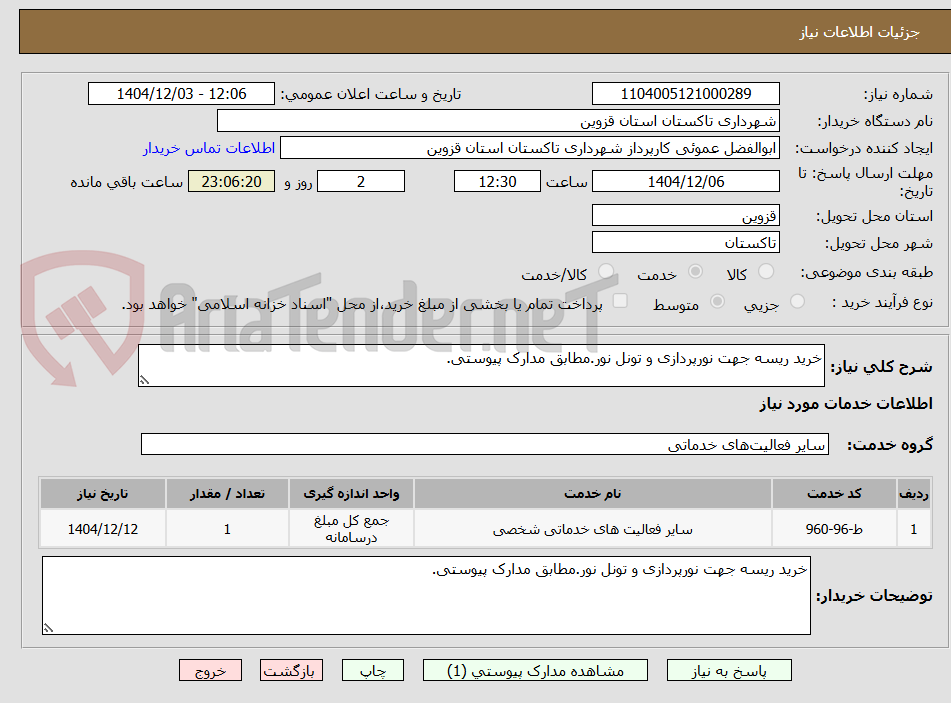Viewport: 951px width, 703px height.
Task: Click the بازگشت back button
Action: [x=291, y=670]
